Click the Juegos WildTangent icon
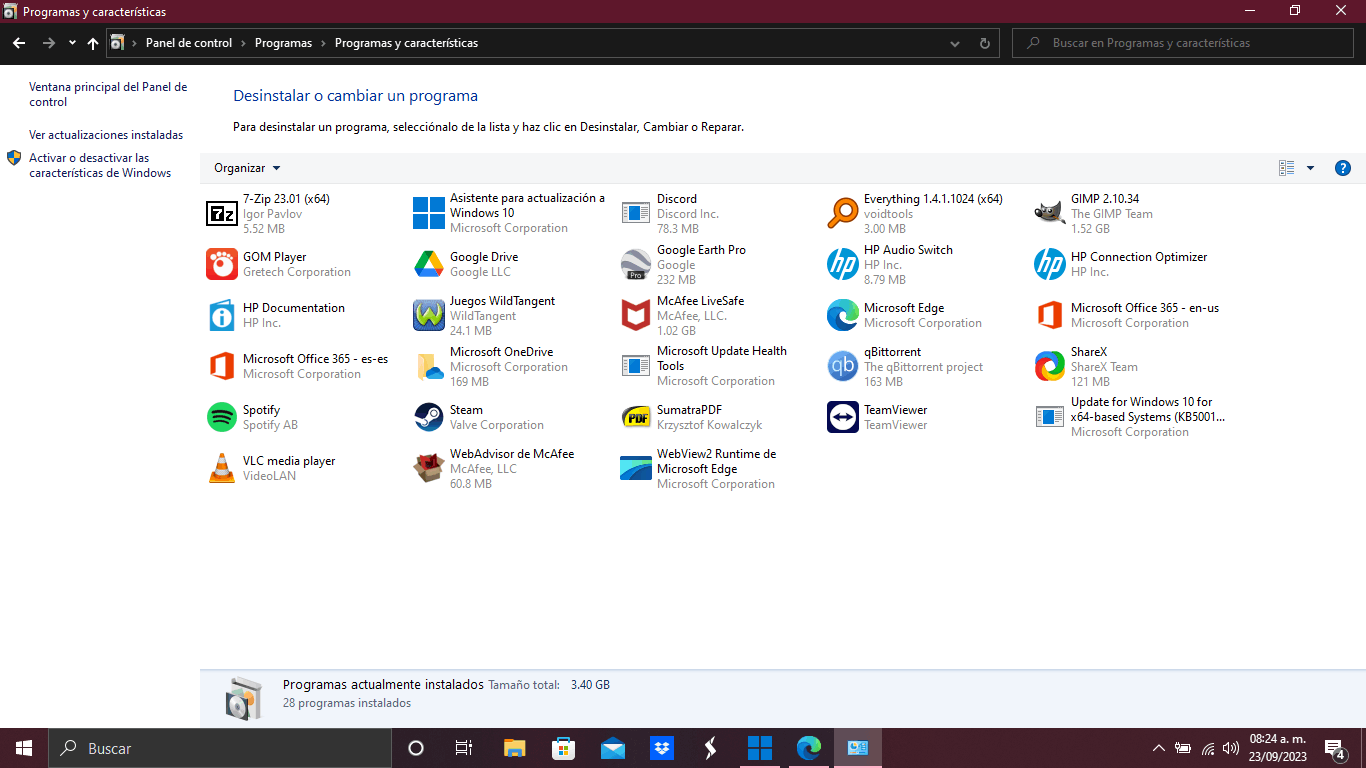 pyautogui.click(x=428, y=315)
